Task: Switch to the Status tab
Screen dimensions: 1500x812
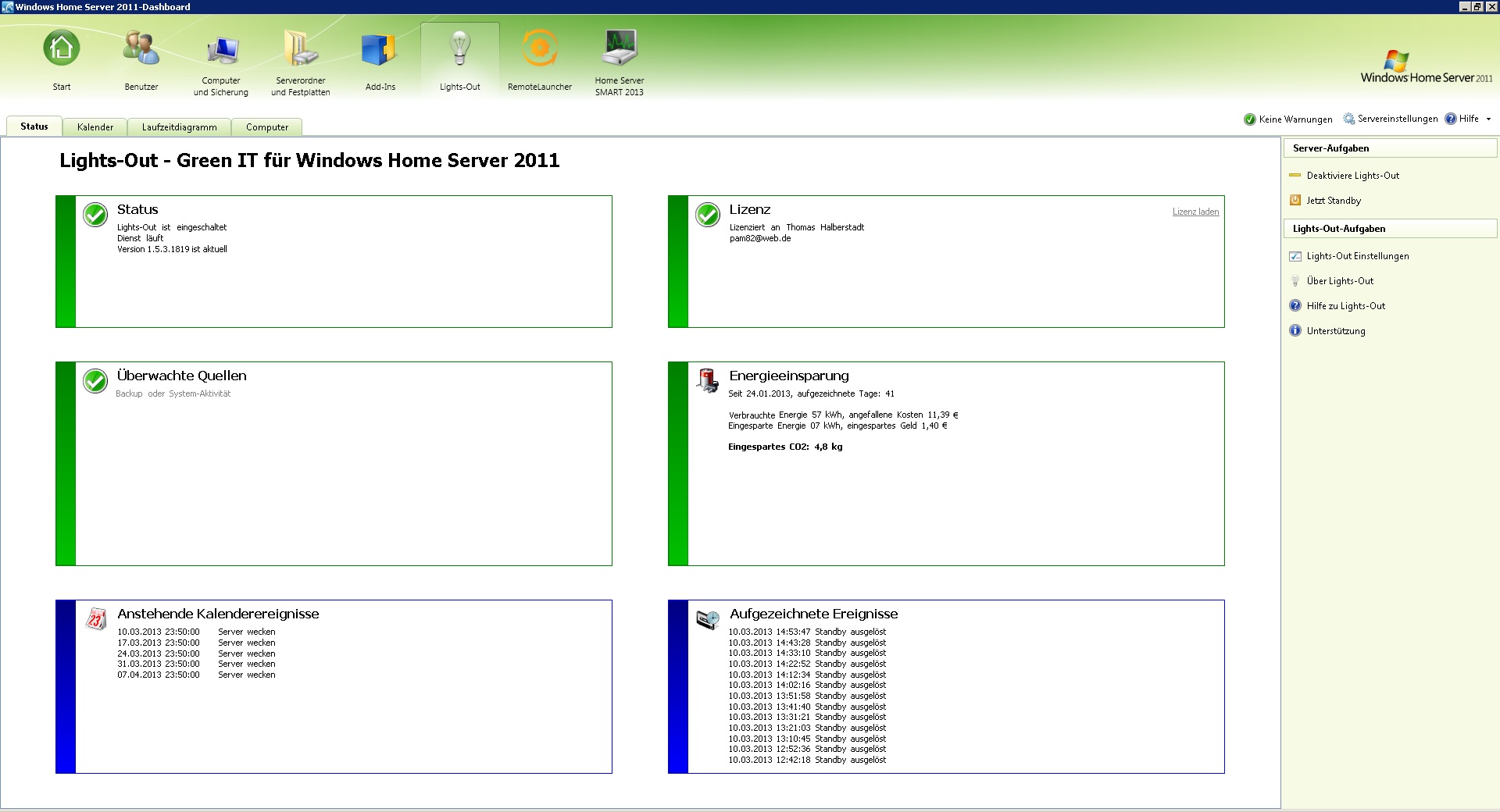Action: (x=34, y=126)
